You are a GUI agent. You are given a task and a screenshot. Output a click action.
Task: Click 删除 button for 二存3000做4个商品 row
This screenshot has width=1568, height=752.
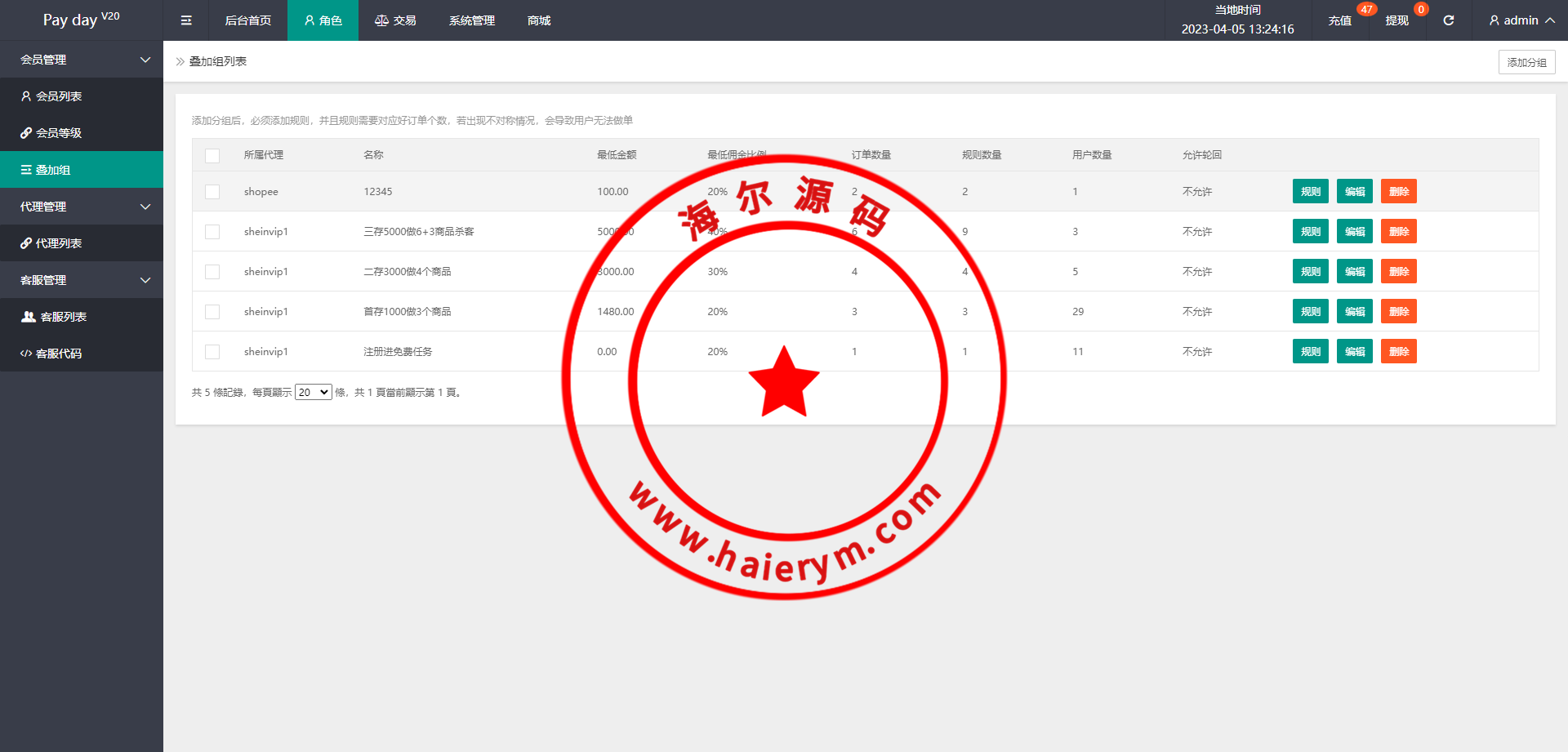pos(1399,272)
